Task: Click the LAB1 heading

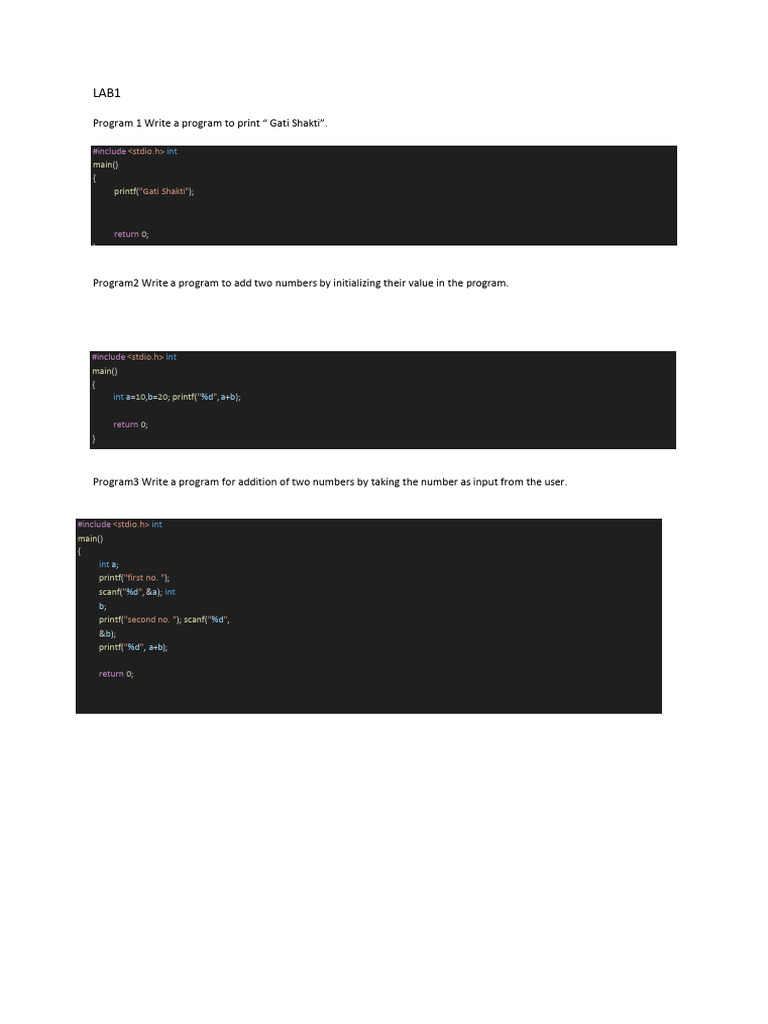Action: [106, 93]
